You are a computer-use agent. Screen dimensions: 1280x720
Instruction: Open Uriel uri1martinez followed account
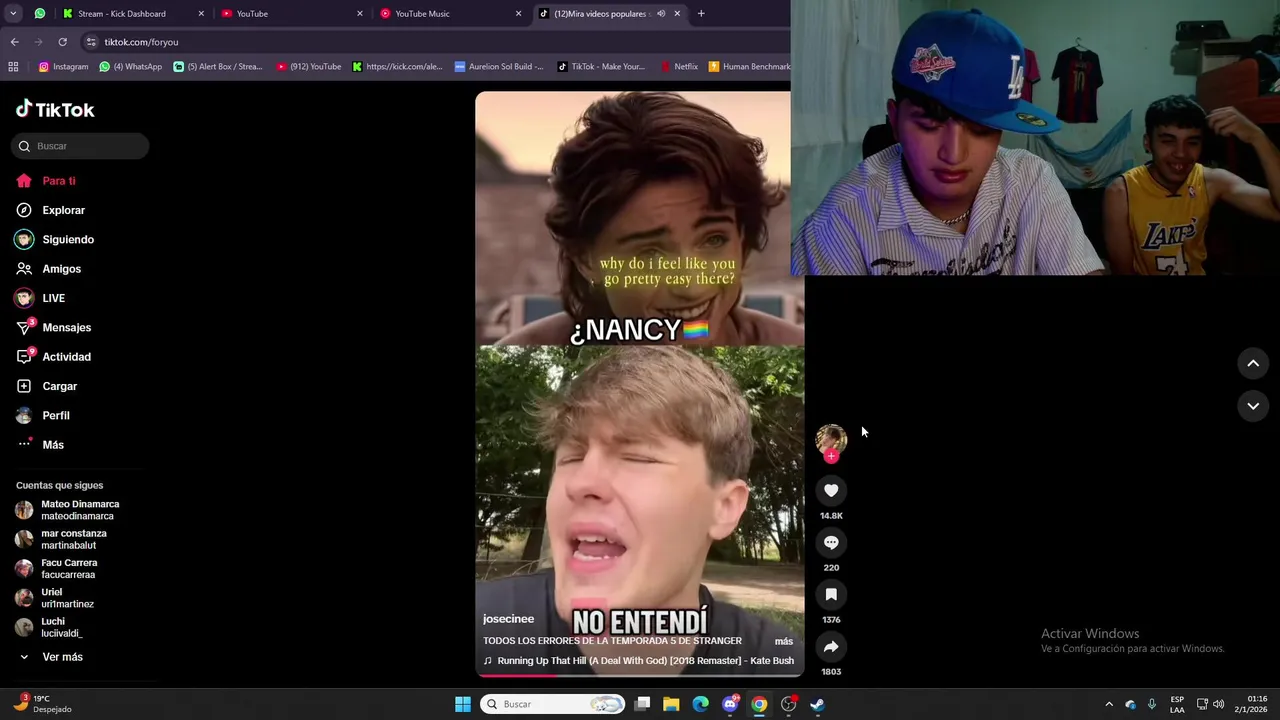(x=55, y=598)
